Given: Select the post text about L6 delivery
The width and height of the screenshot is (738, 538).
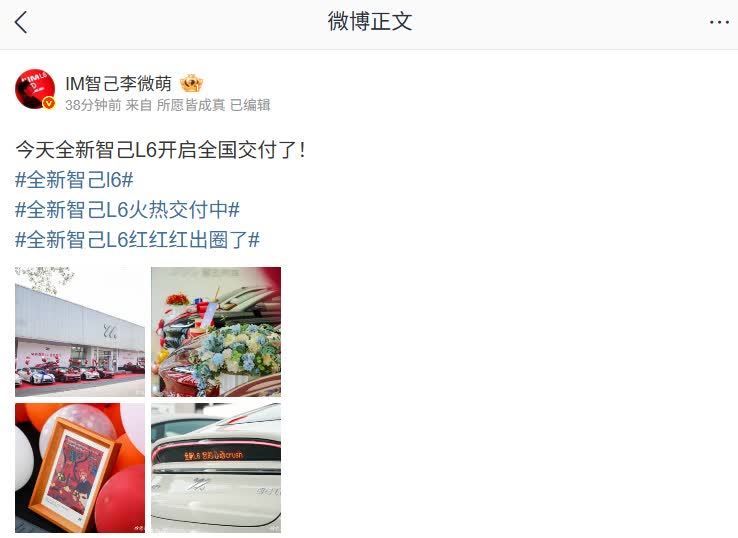Looking at the screenshot, I should tap(160, 150).
